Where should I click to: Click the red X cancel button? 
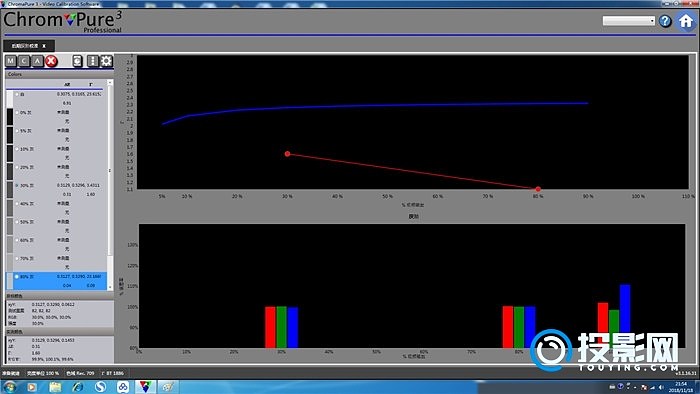[51, 61]
